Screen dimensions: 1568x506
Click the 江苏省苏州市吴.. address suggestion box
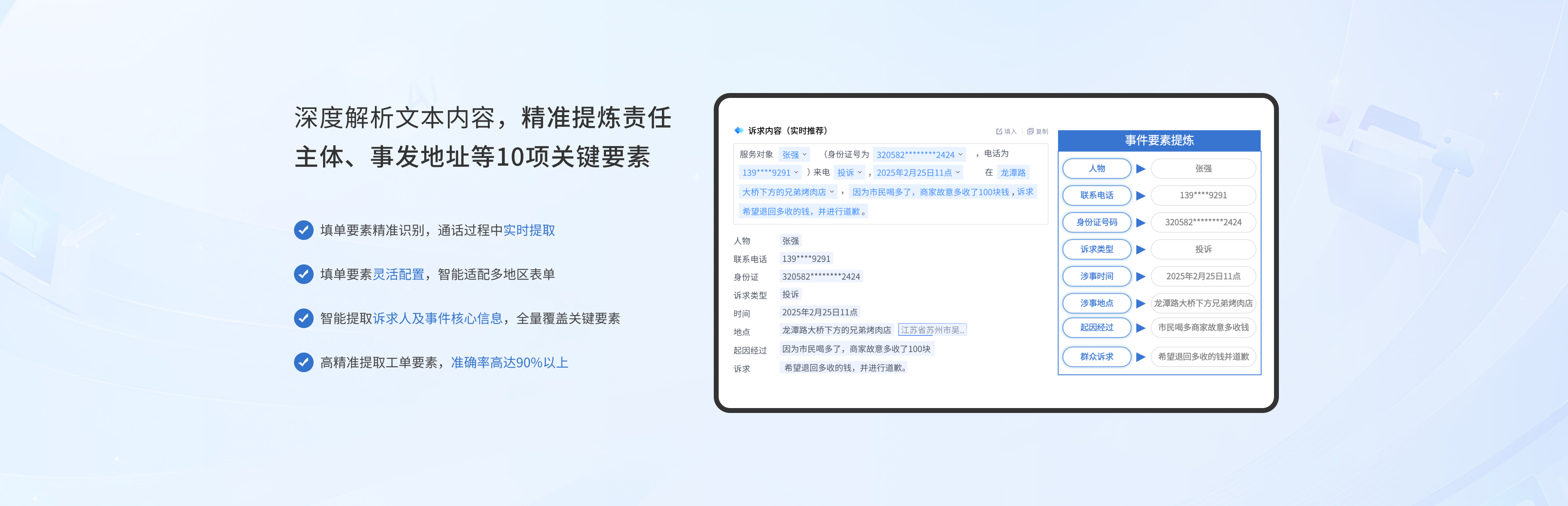pyautogui.click(x=932, y=330)
